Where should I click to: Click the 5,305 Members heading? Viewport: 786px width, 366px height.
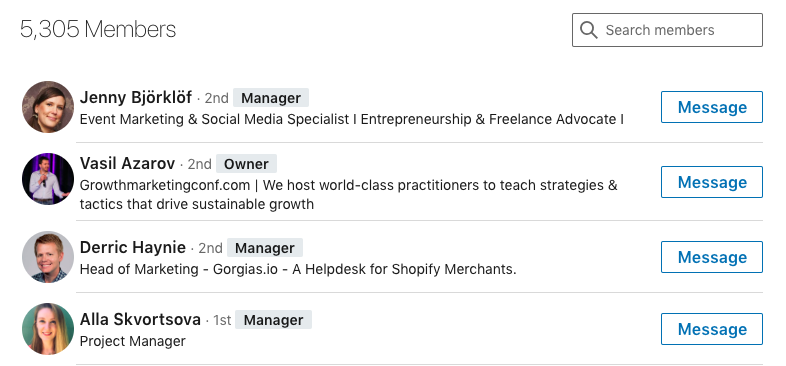click(x=98, y=30)
